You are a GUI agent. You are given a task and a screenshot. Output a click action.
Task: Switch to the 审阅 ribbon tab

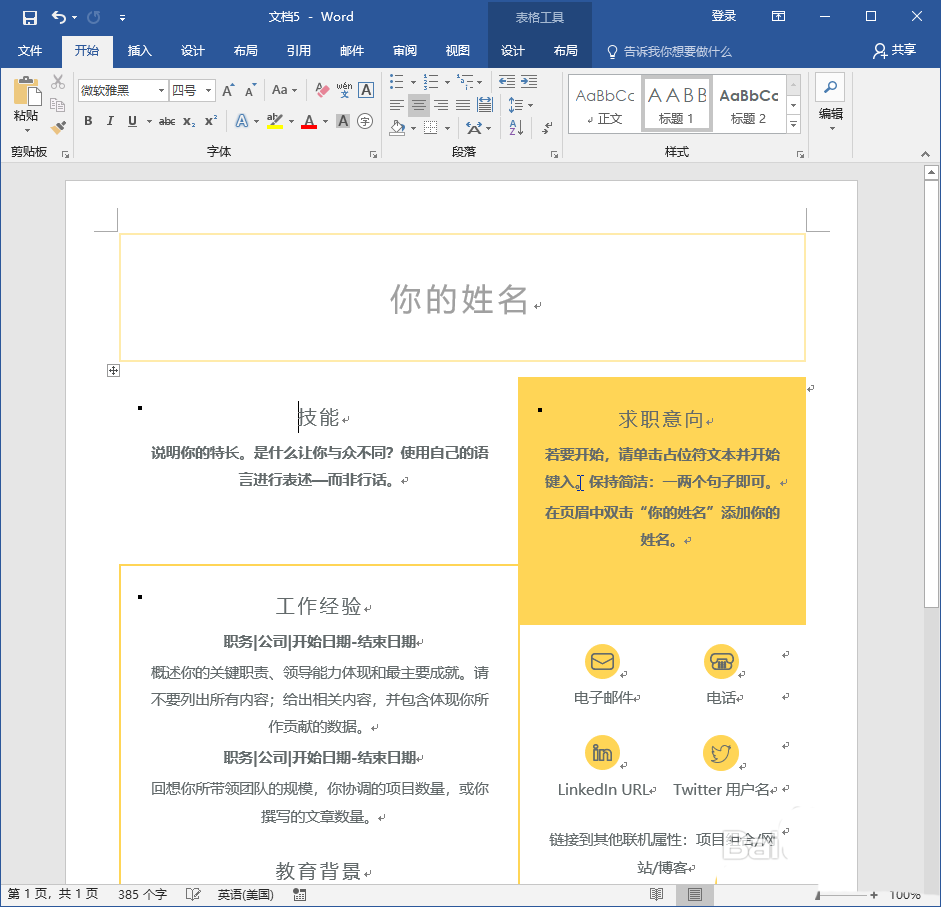click(x=405, y=51)
